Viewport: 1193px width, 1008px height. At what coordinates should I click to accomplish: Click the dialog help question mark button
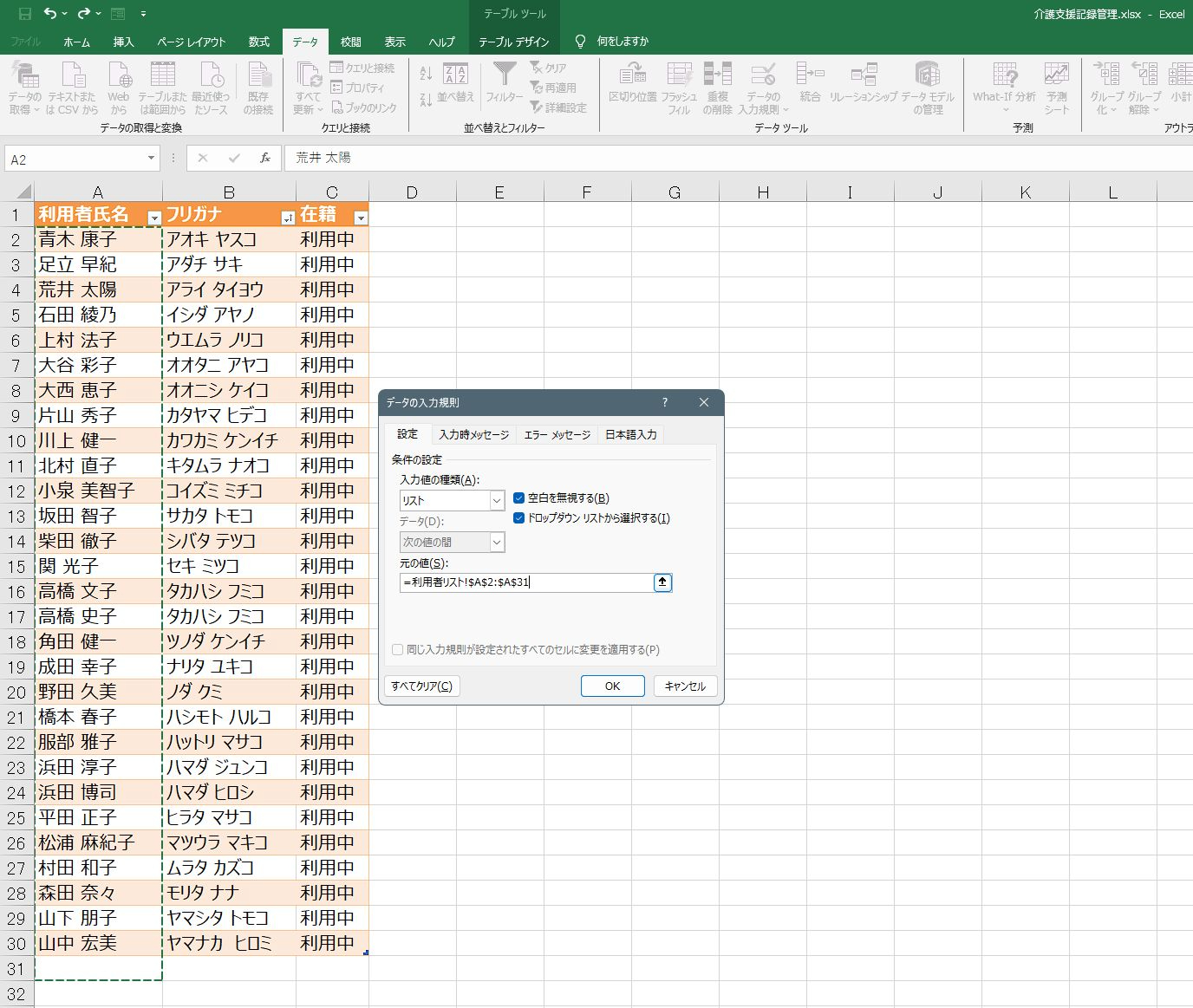click(x=665, y=402)
